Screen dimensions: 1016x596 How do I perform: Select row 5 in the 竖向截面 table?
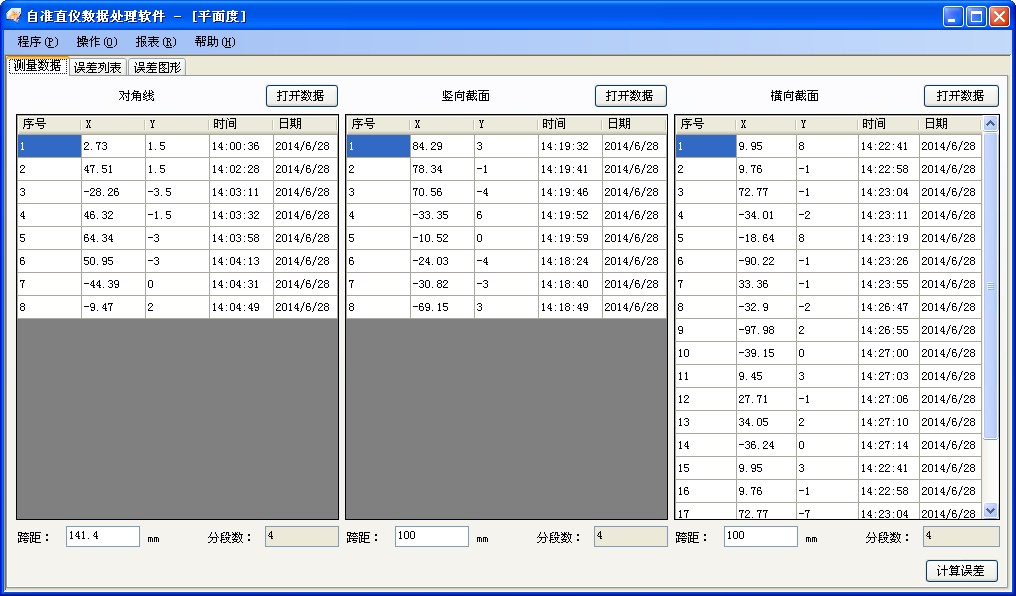point(450,238)
